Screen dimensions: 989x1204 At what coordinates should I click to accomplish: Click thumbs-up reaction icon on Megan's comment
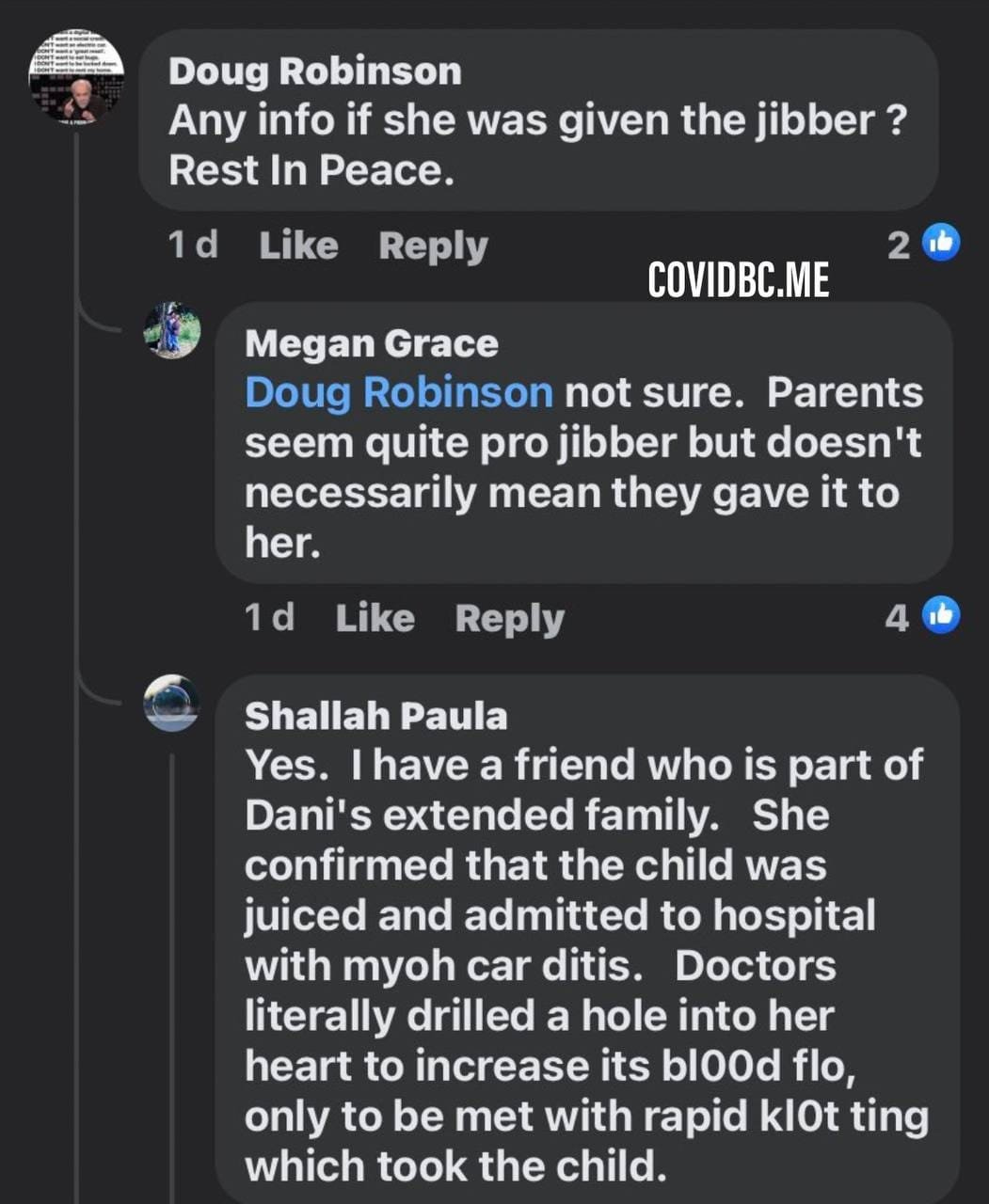(940, 615)
